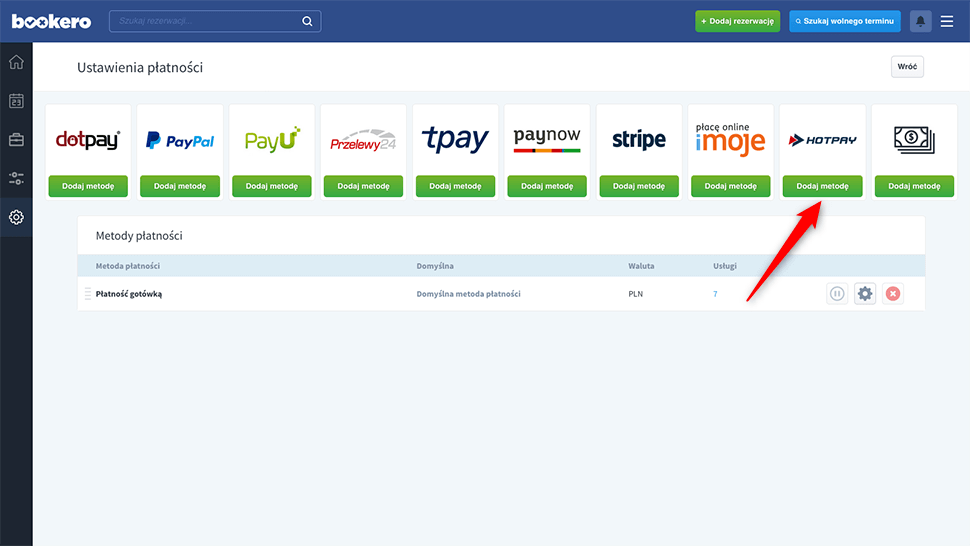Click the tpay logo

[455, 139]
